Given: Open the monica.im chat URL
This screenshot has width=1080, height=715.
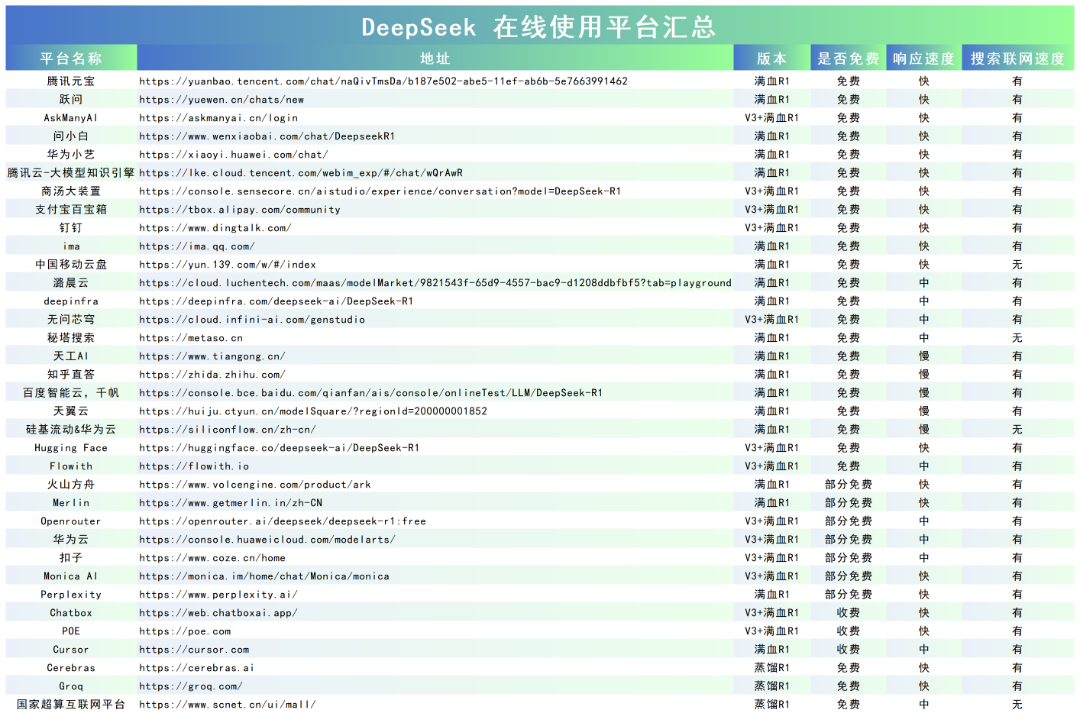Looking at the screenshot, I should pos(264,577).
